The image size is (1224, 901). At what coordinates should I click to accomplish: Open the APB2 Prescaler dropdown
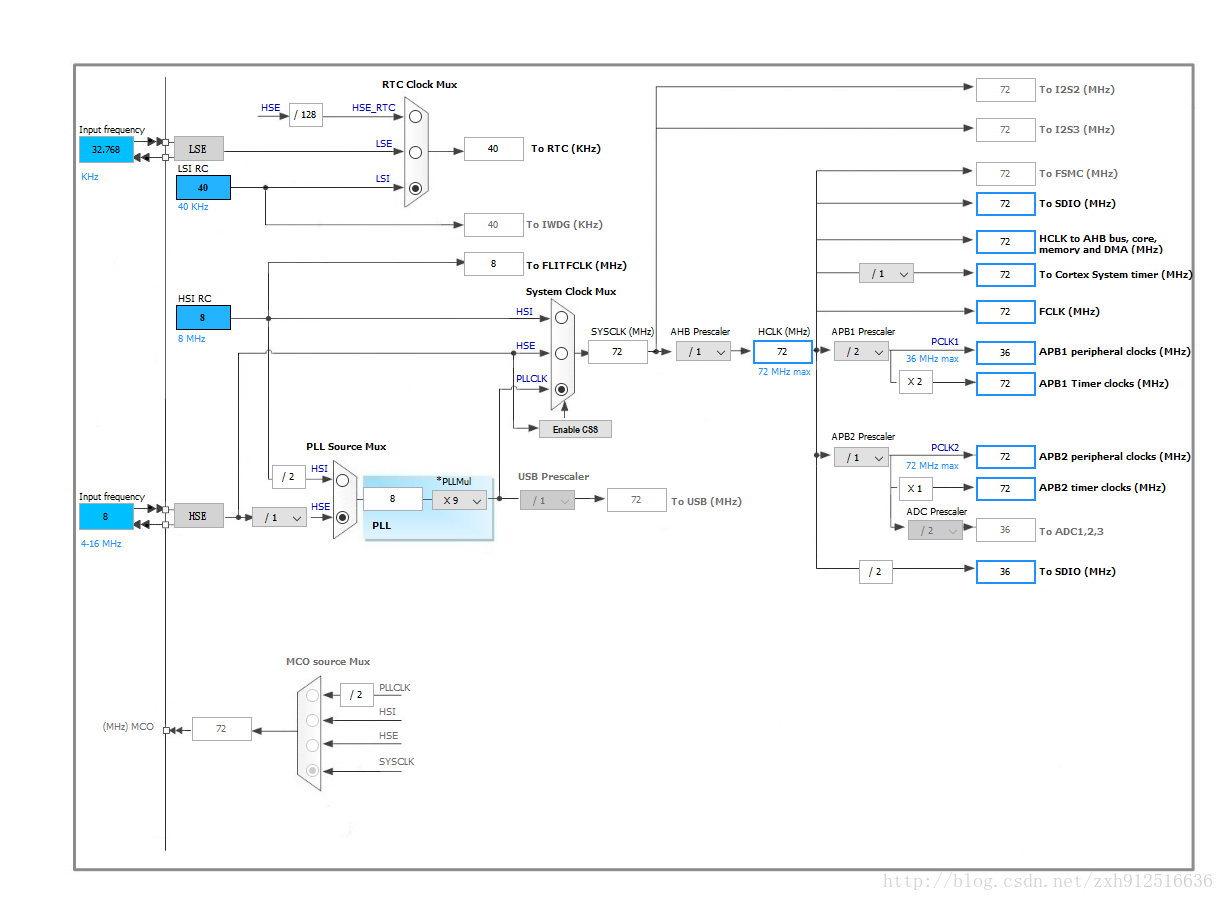click(x=861, y=457)
